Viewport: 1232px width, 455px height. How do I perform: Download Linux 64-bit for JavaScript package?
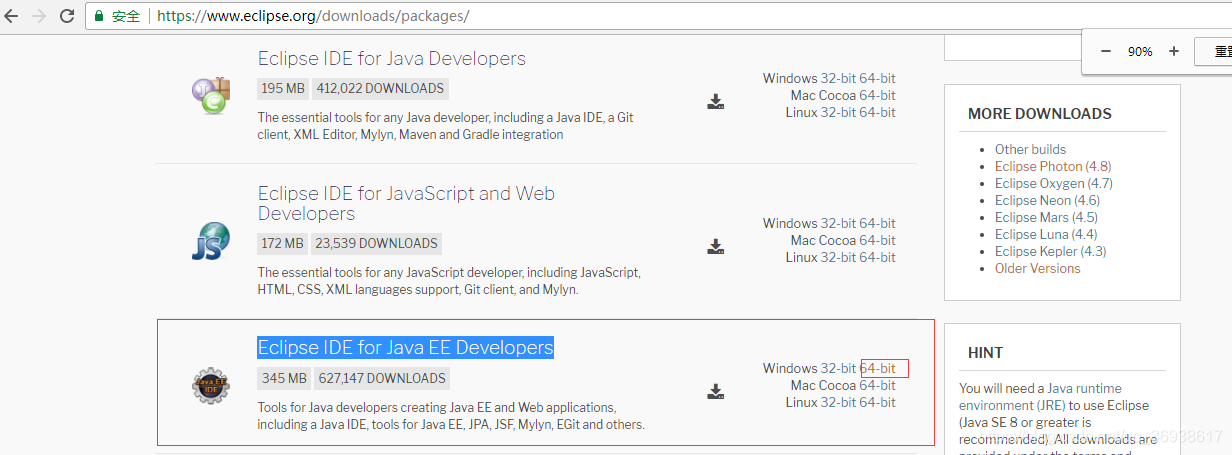pyautogui.click(x=878, y=257)
